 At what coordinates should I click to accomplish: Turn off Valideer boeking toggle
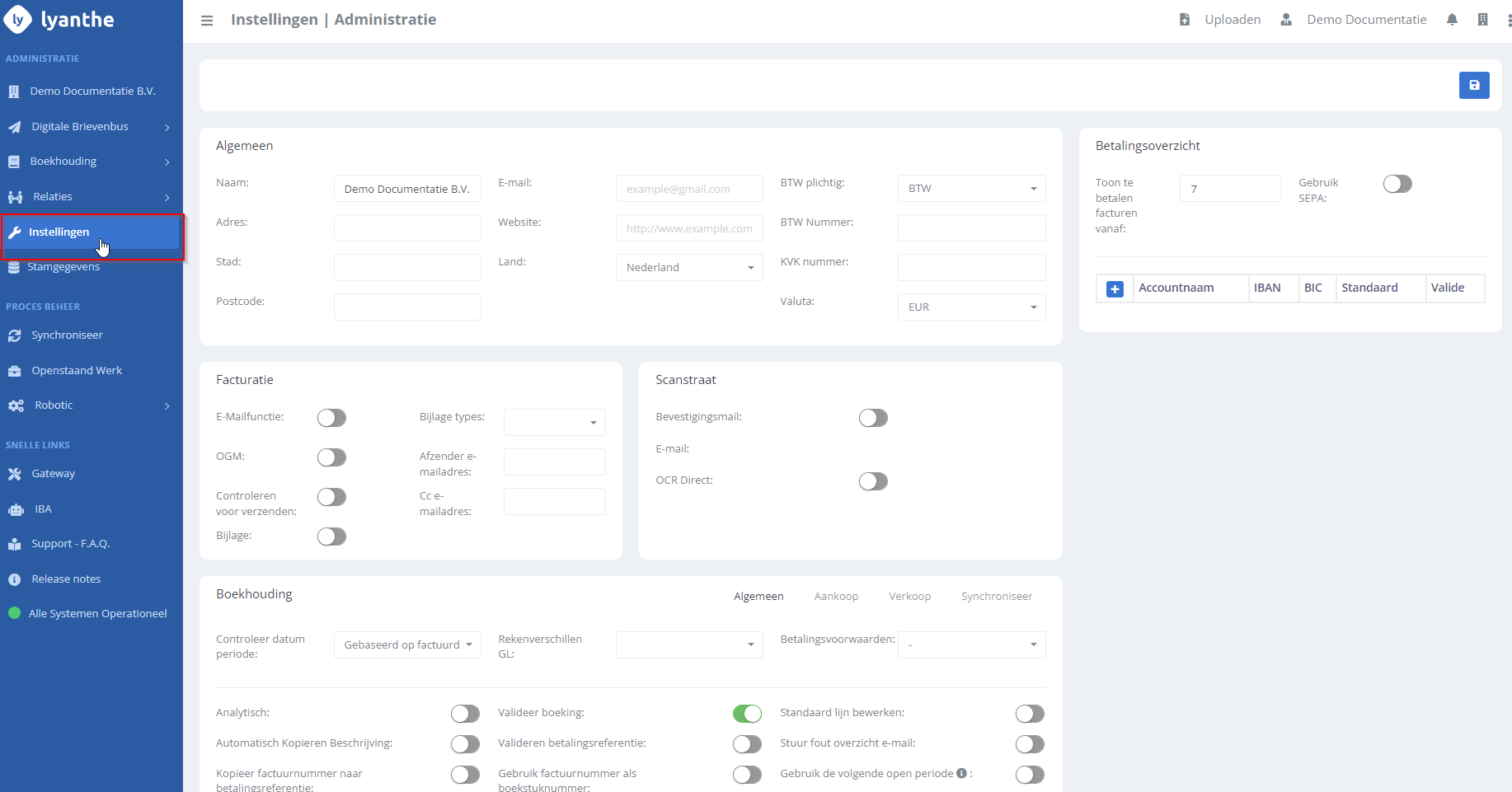(x=747, y=714)
